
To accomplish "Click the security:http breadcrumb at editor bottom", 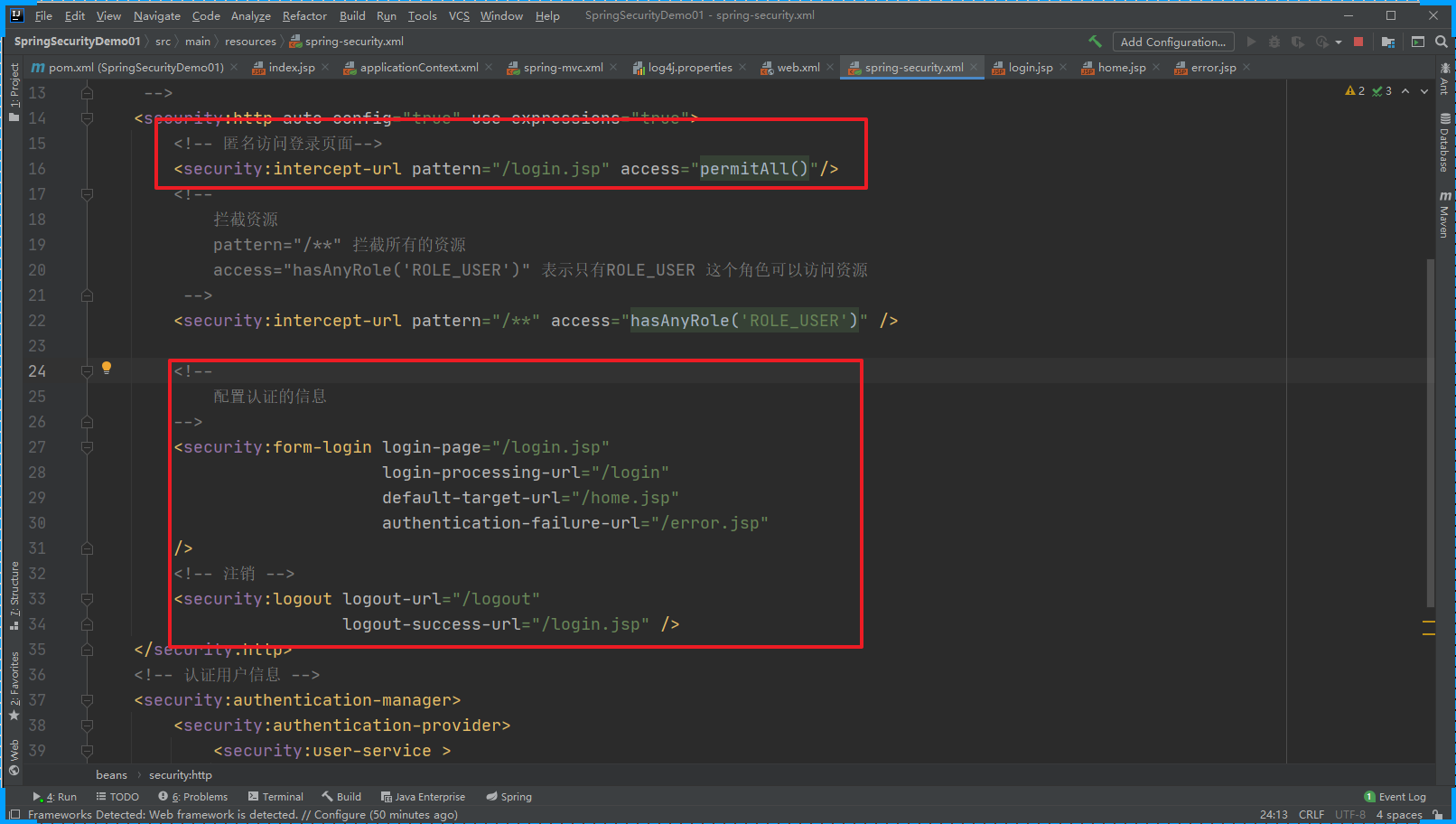I will click(181, 775).
